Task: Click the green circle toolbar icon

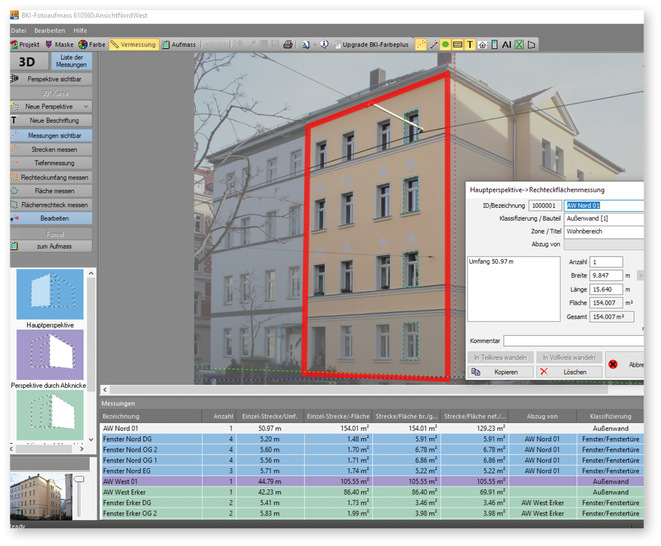Action: pos(444,45)
